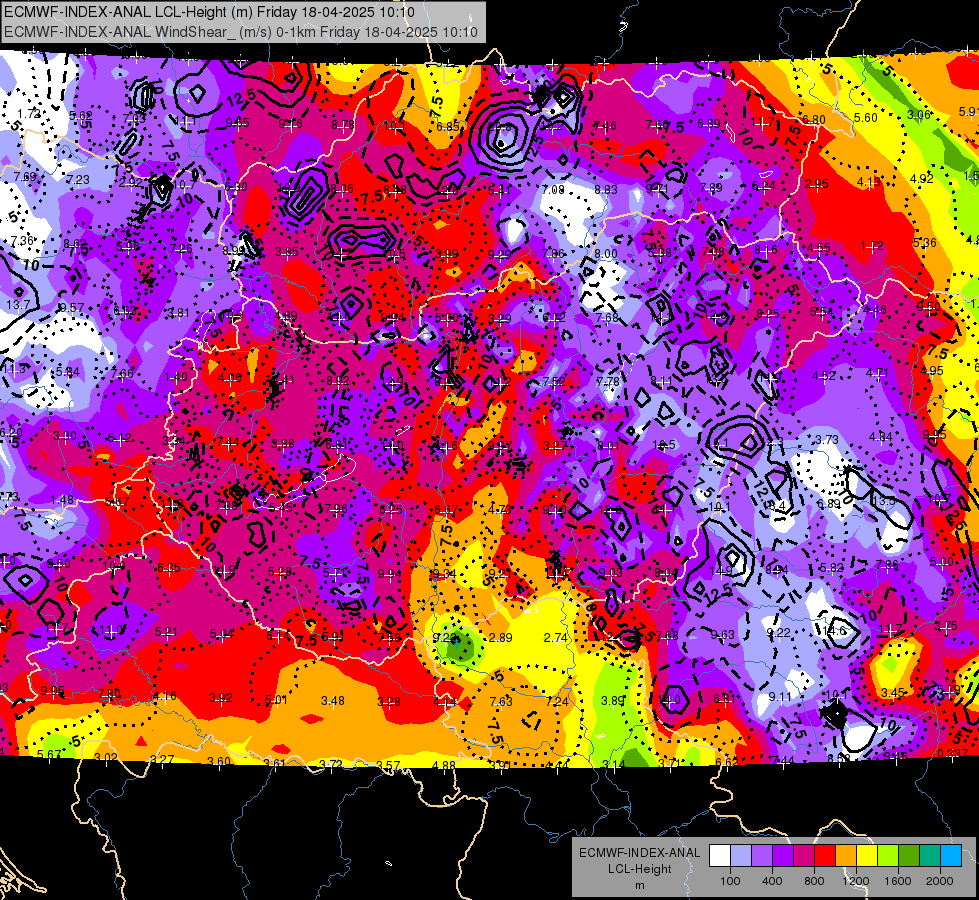Click the ECMWF-INDEX-ANAL title in the legend box

(x=640, y=853)
